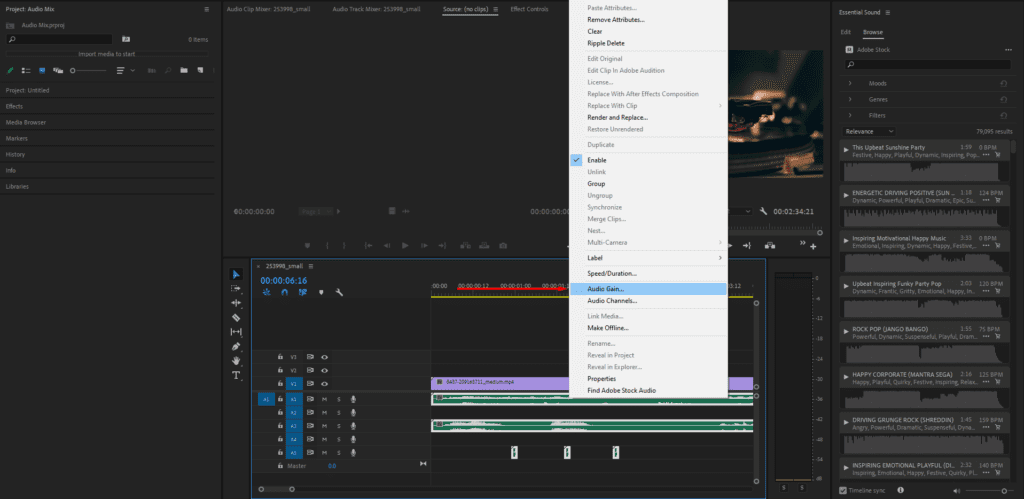Select video clip on V1 track

tap(592, 383)
